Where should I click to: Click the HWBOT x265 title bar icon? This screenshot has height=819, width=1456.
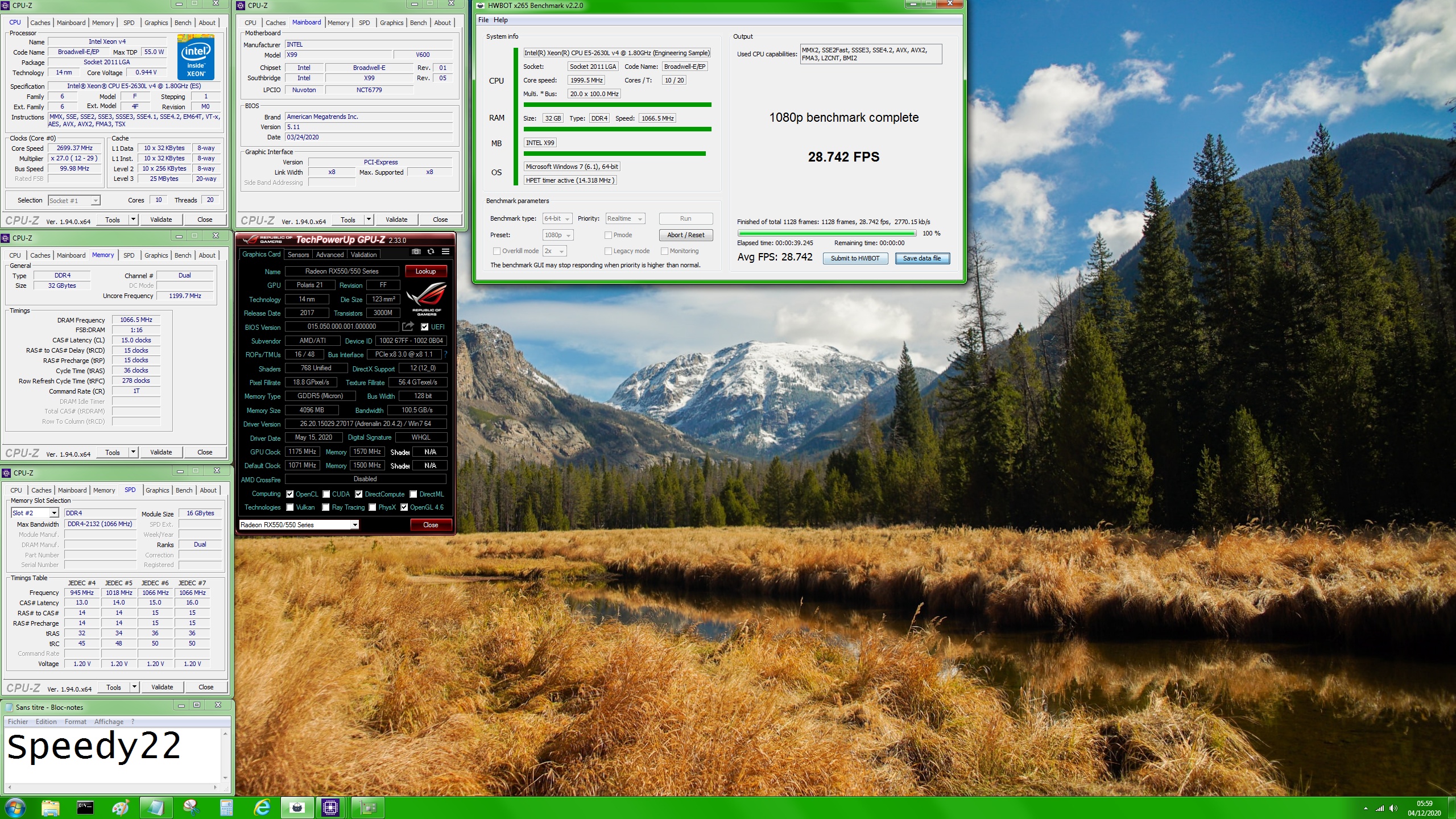[481, 6]
